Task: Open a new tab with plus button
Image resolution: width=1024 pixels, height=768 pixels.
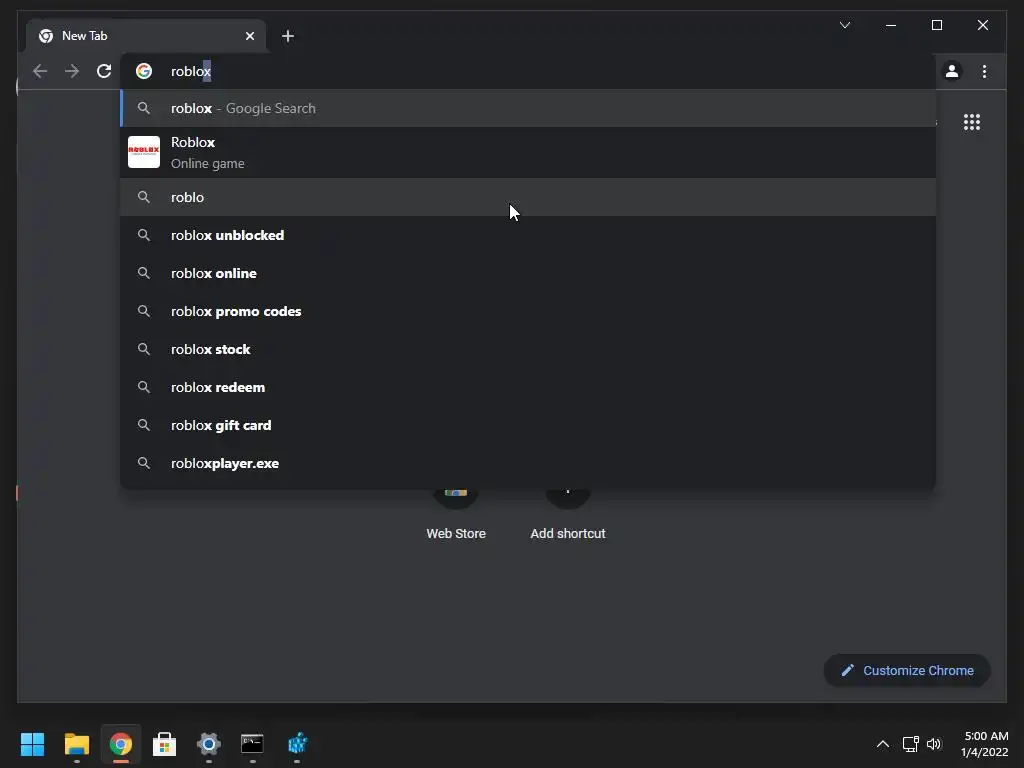Action: pos(288,36)
